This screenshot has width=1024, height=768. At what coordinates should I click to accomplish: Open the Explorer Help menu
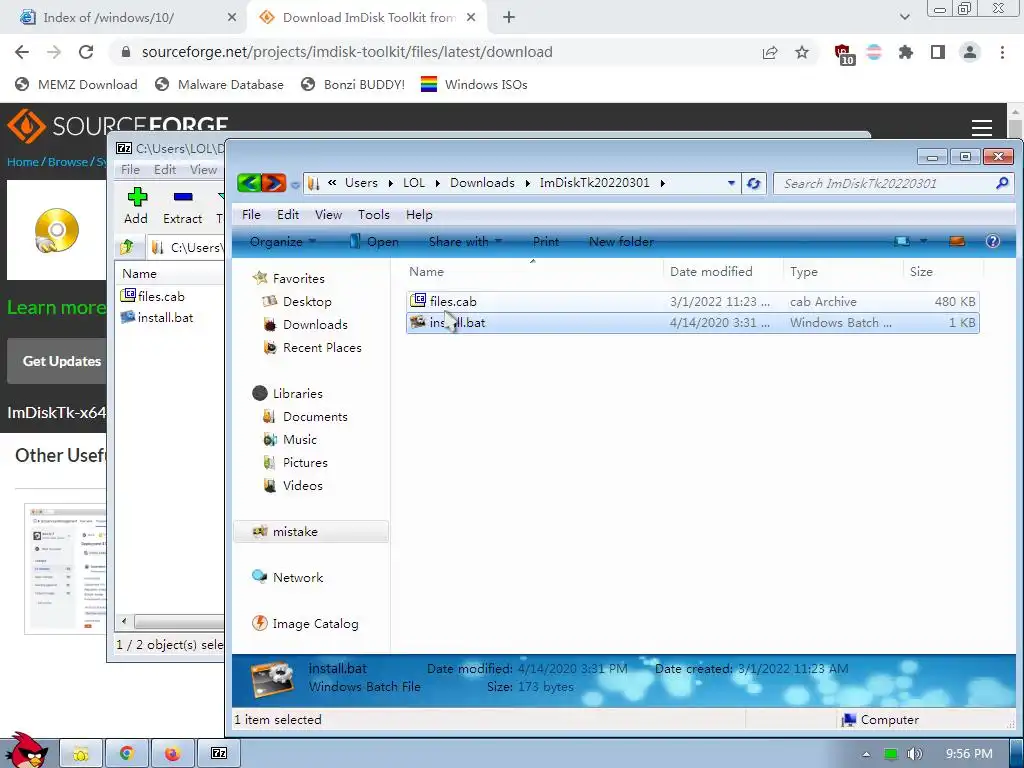tap(419, 215)
